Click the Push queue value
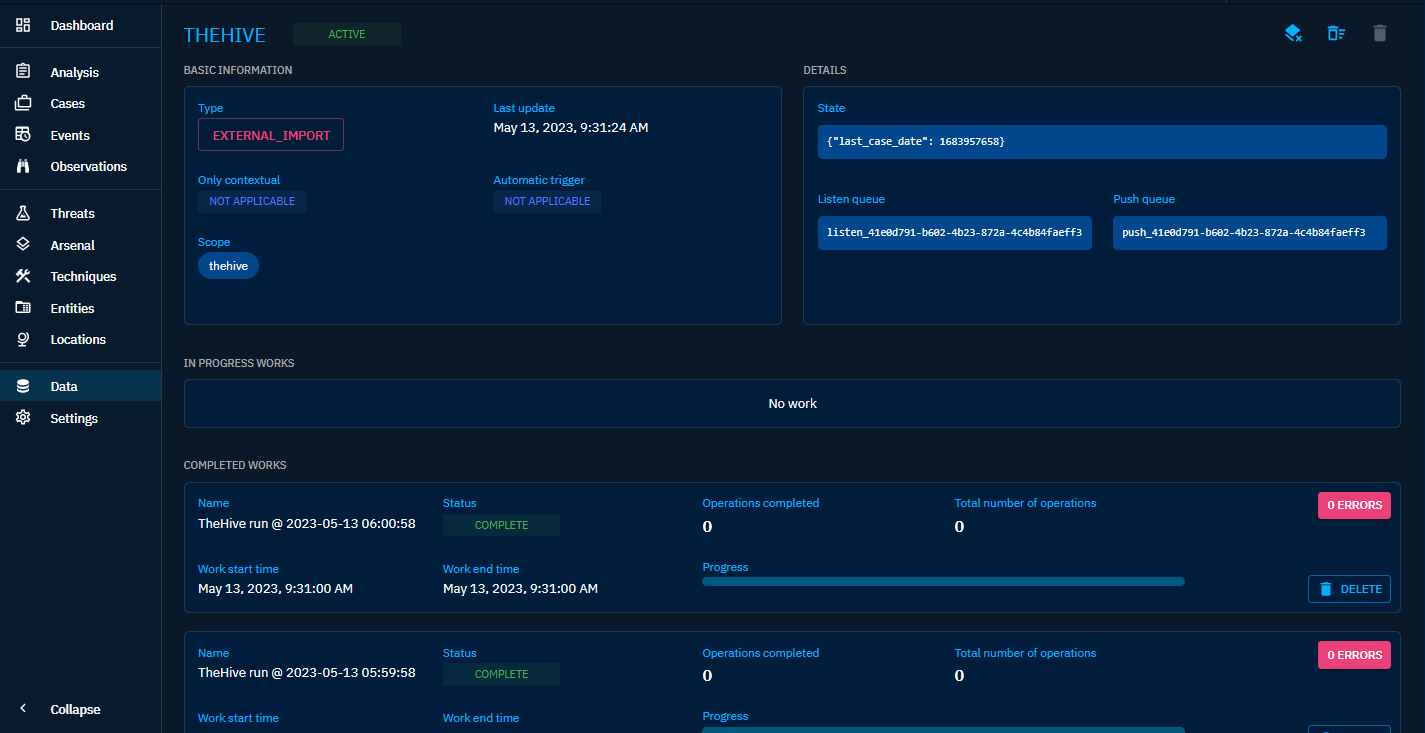1425x733 pixels. [1249, 233]
